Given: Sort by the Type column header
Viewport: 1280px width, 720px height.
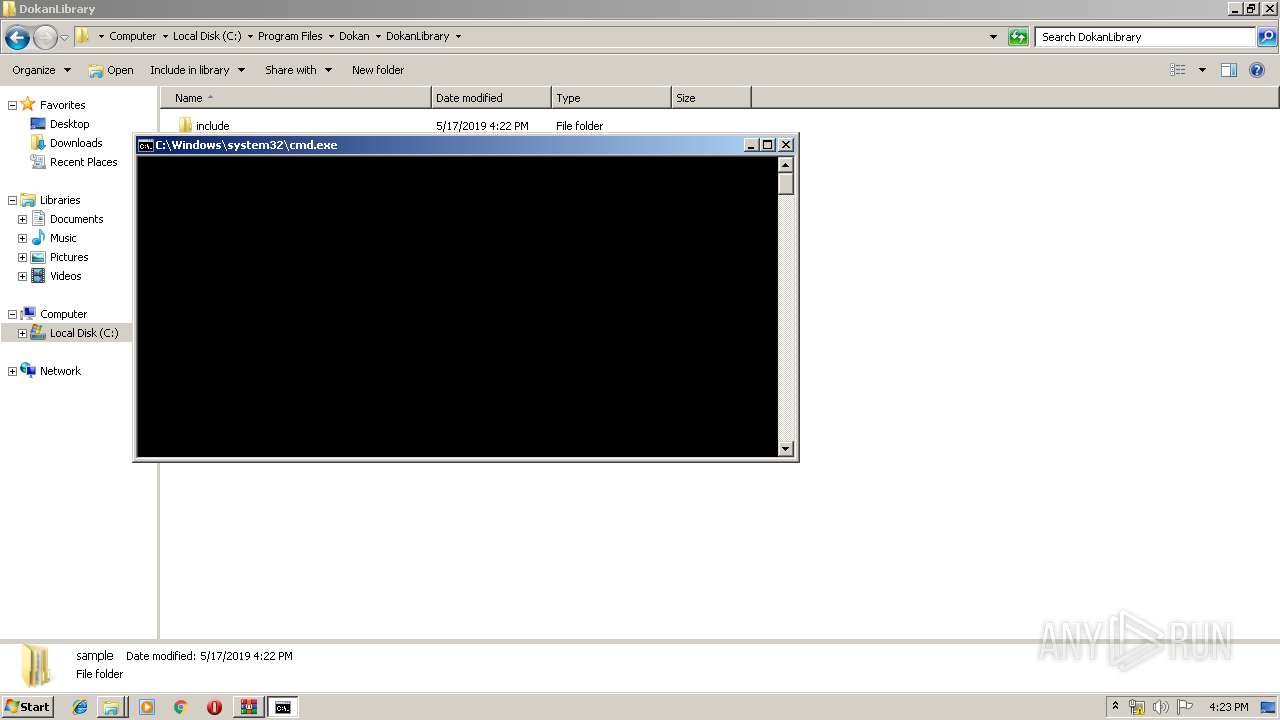Looking at the screenshot, I should pyautogui.click(x=611, y=98).
